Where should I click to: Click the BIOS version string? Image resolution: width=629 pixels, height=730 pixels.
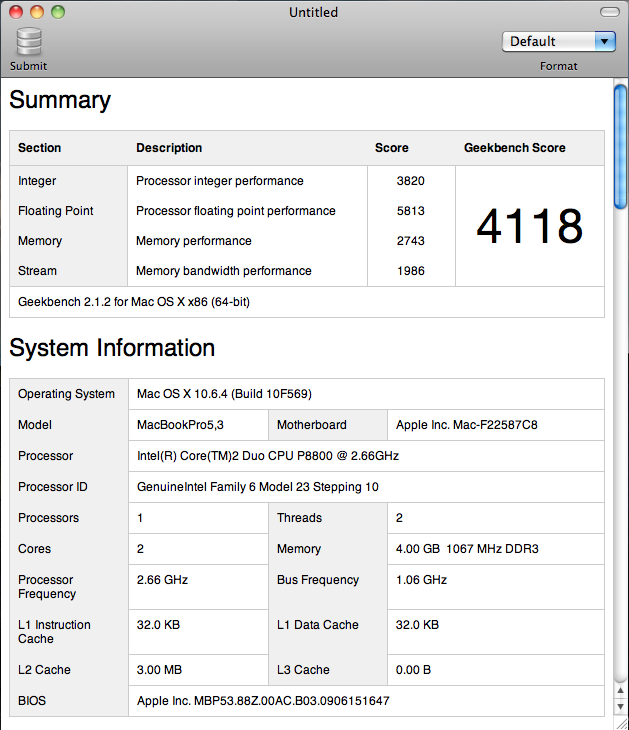(x=263, y=701)
